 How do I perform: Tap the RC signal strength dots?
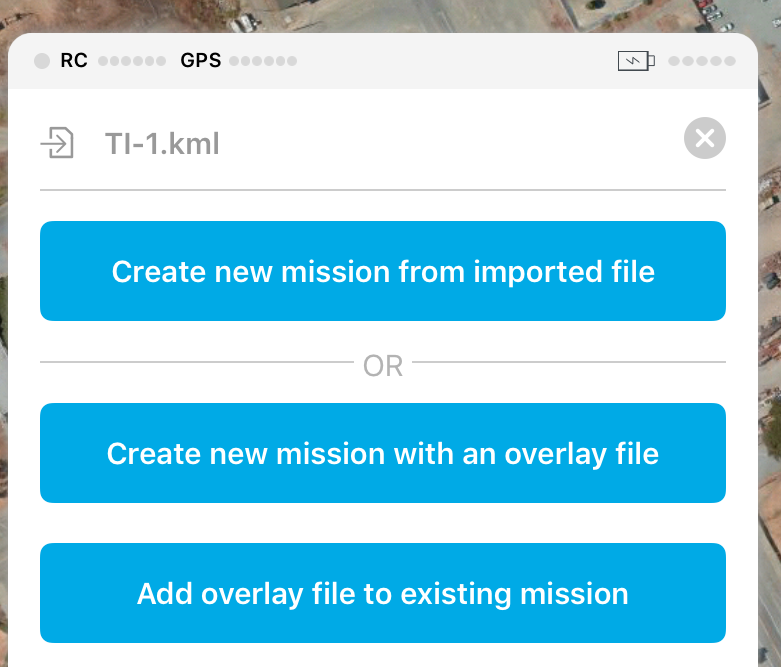click(x=132, y=61)
